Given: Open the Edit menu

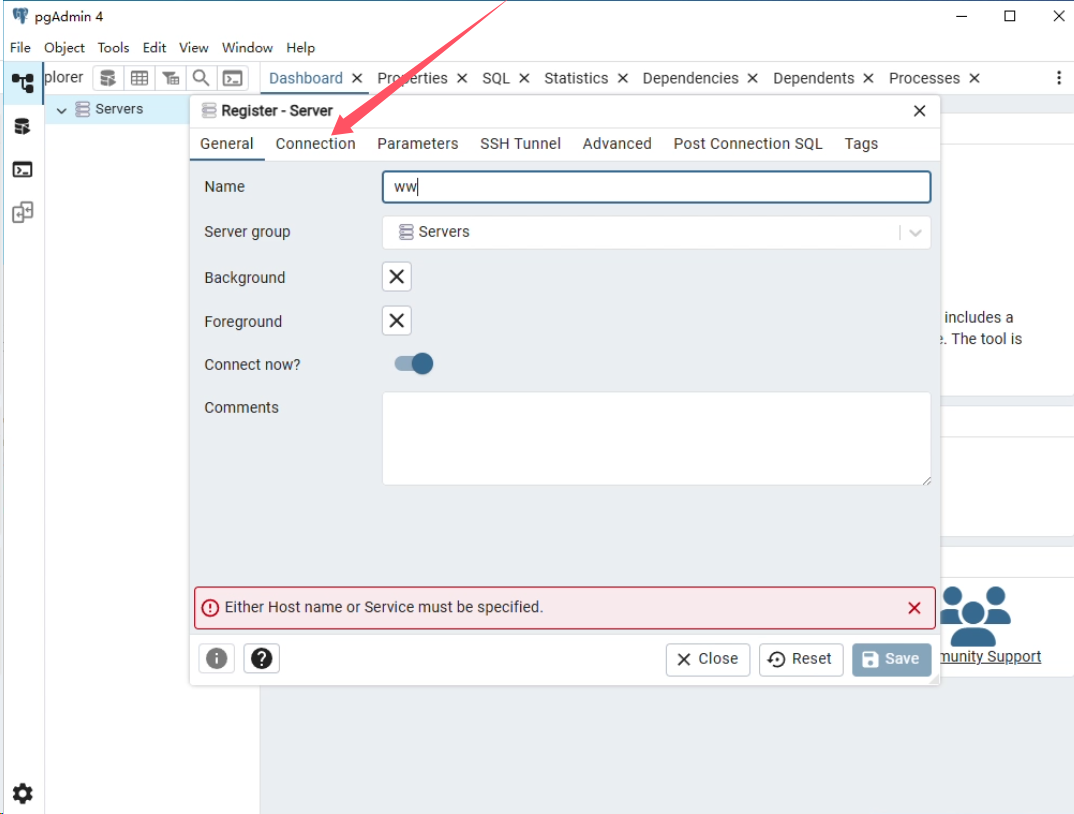Looking at the screenshot, I should pyautogui.click(x=154, y=47).
